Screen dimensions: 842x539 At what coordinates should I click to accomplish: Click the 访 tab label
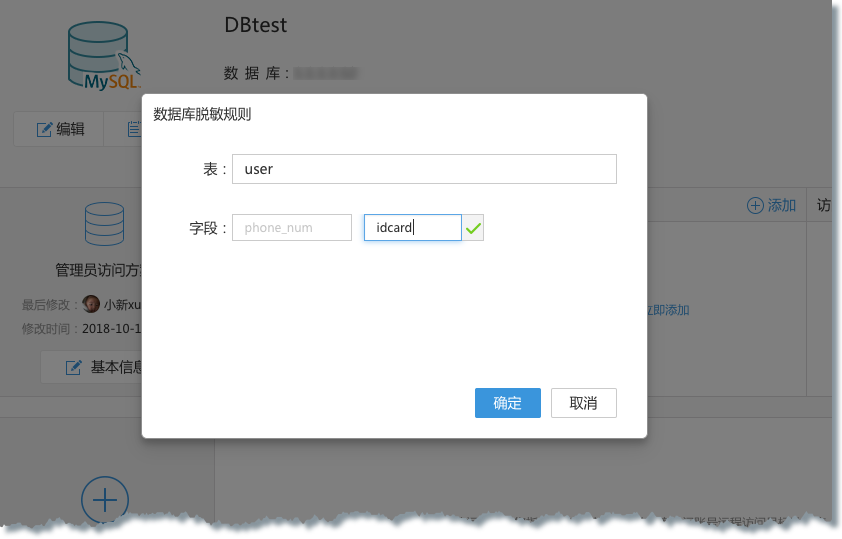point(823,205)
